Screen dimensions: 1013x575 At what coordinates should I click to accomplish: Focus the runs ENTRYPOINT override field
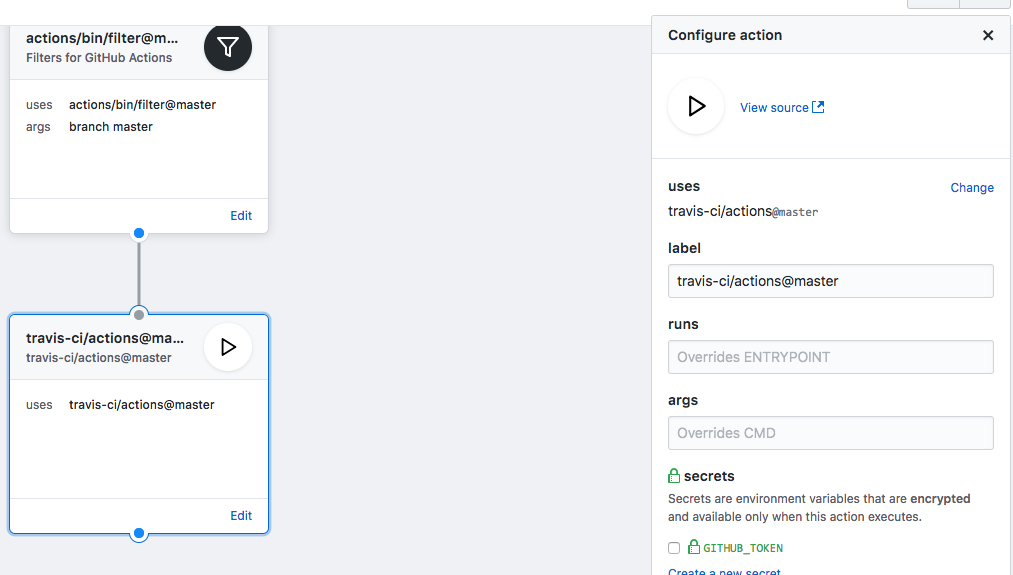click(830, 357)
